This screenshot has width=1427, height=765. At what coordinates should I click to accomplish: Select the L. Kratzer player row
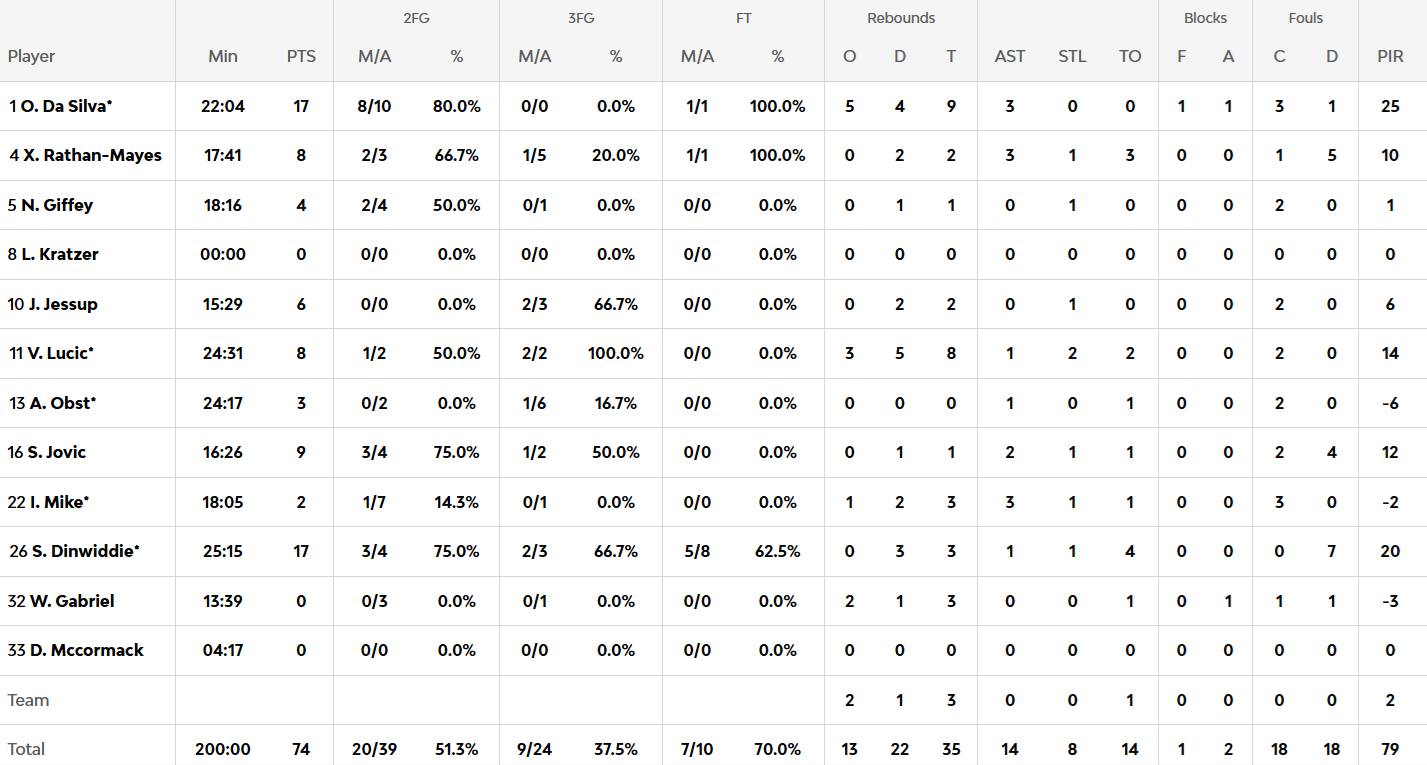coord(60,254)
